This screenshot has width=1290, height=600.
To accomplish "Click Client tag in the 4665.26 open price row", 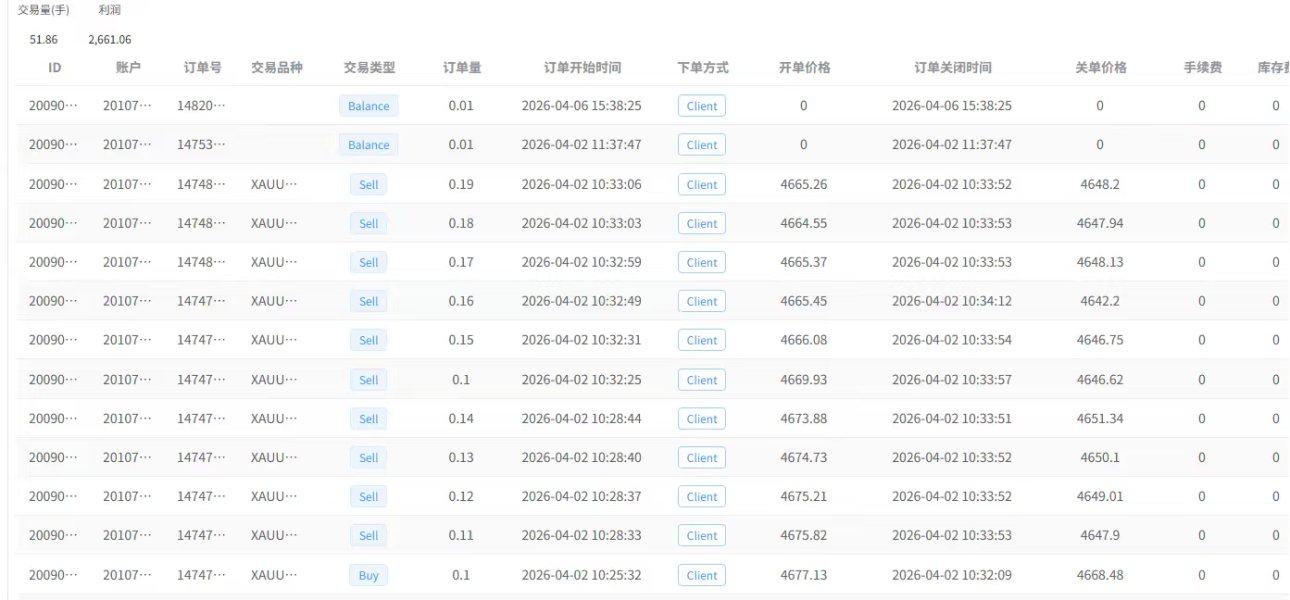I will pos(702,184).
